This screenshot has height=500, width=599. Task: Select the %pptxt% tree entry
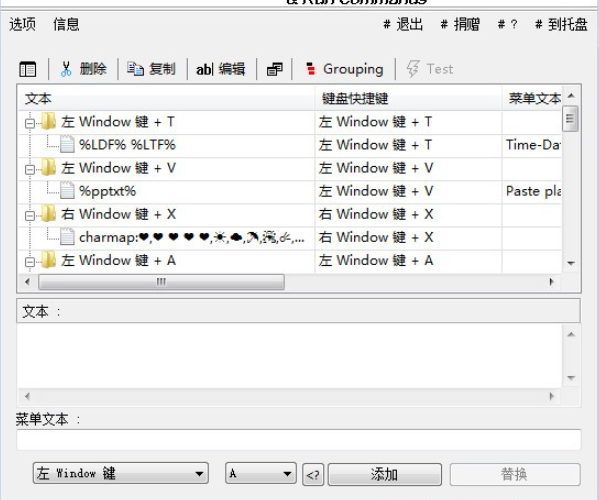coord(107,191)
